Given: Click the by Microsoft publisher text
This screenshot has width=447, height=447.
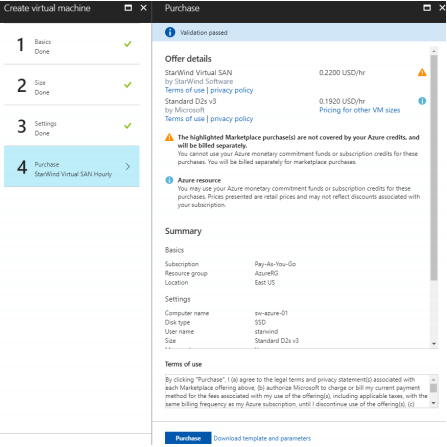Looking at the screenshot, I should [x=185, y=110].
